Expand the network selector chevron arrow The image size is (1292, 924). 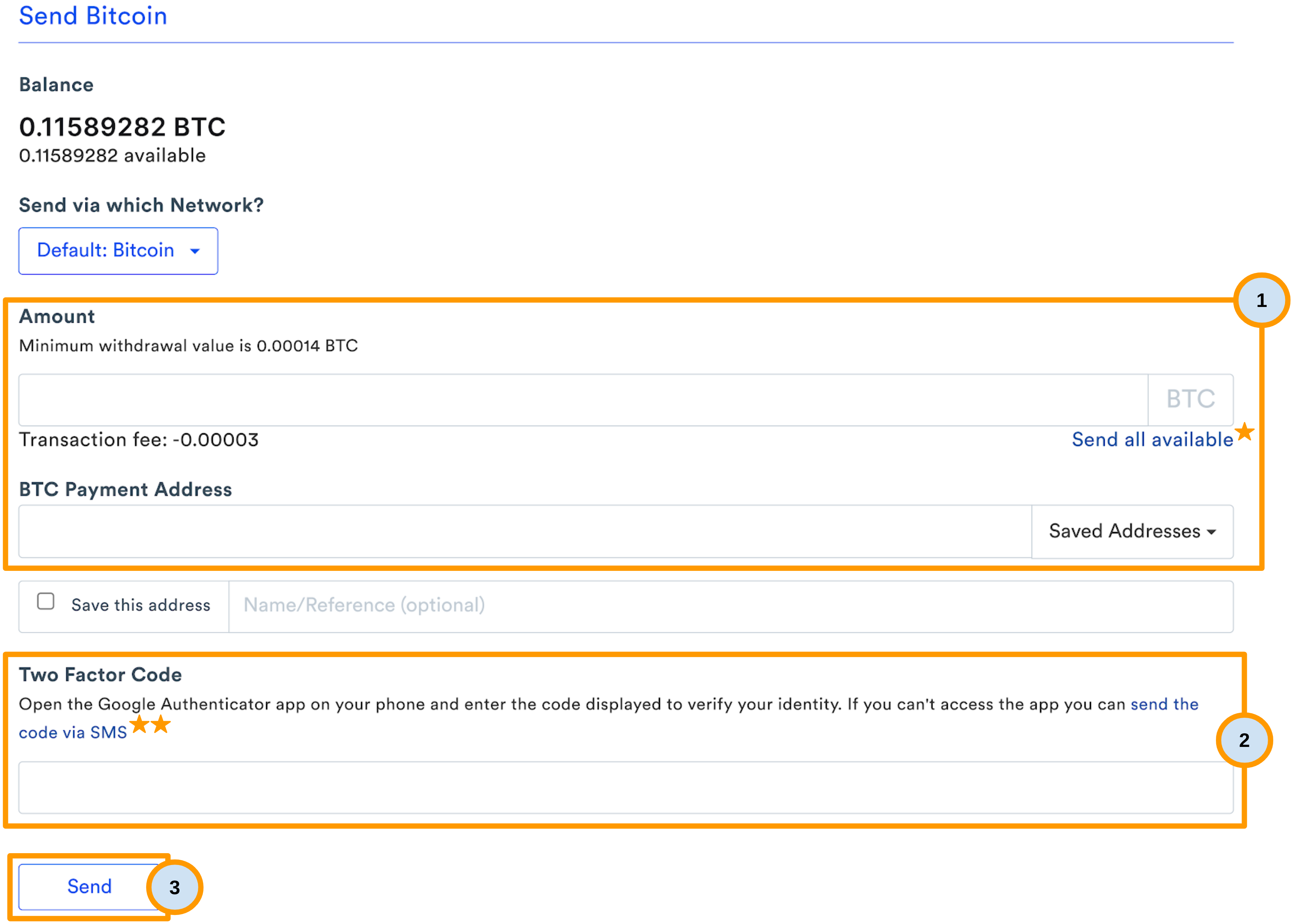tap(195, 251)
